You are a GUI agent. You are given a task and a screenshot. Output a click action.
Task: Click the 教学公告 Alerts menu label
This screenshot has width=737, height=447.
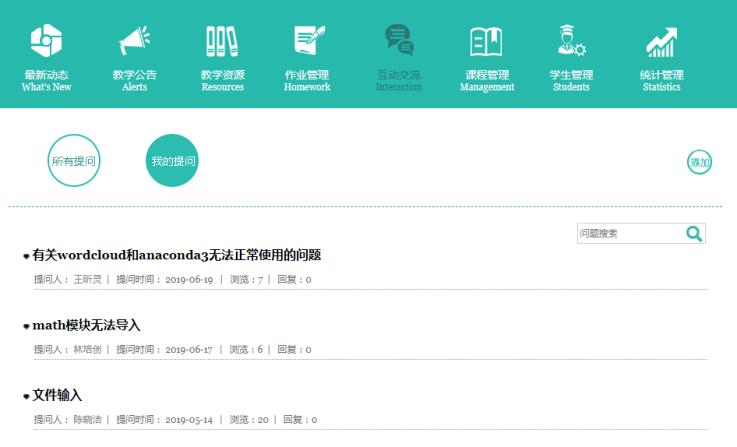click(x=134, y=80)
